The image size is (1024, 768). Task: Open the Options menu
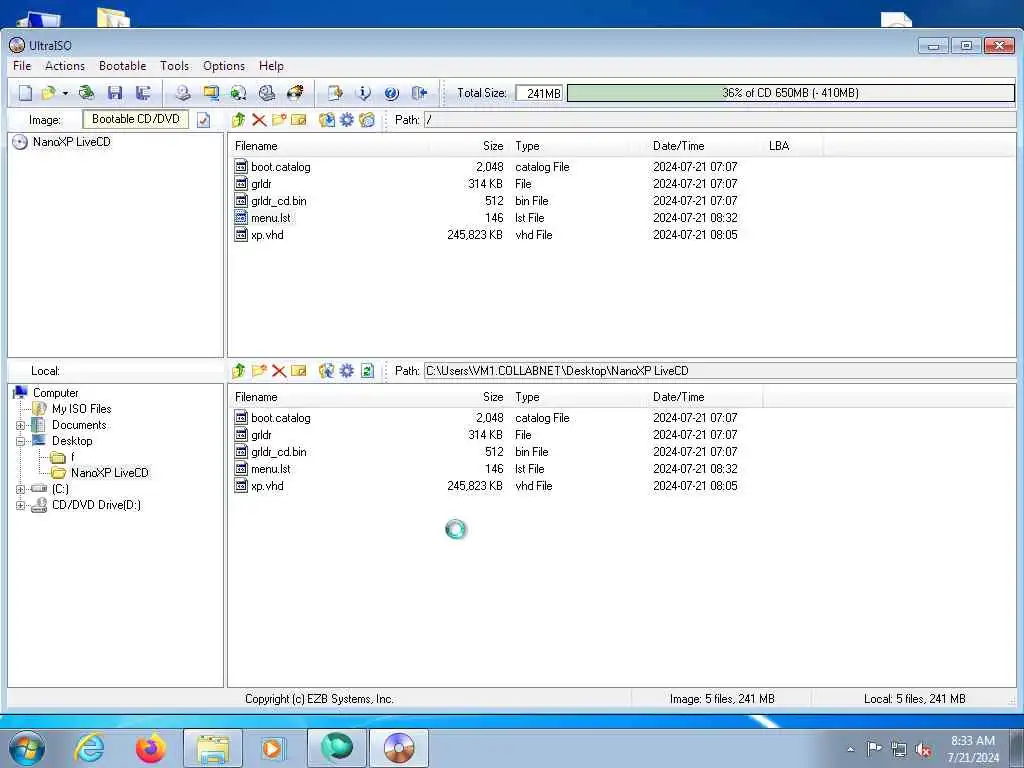point(224,66)
